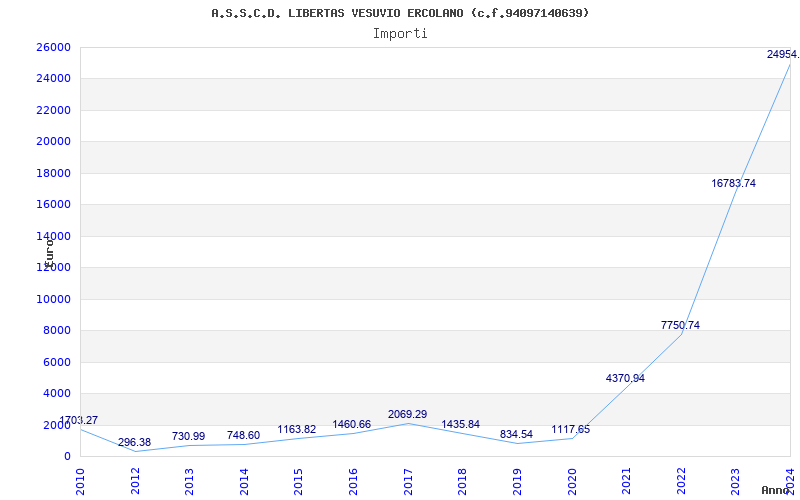Click the 16000 y-axis tick label
The height and width of the screenshot is (500, 800).
click(53, 205)
